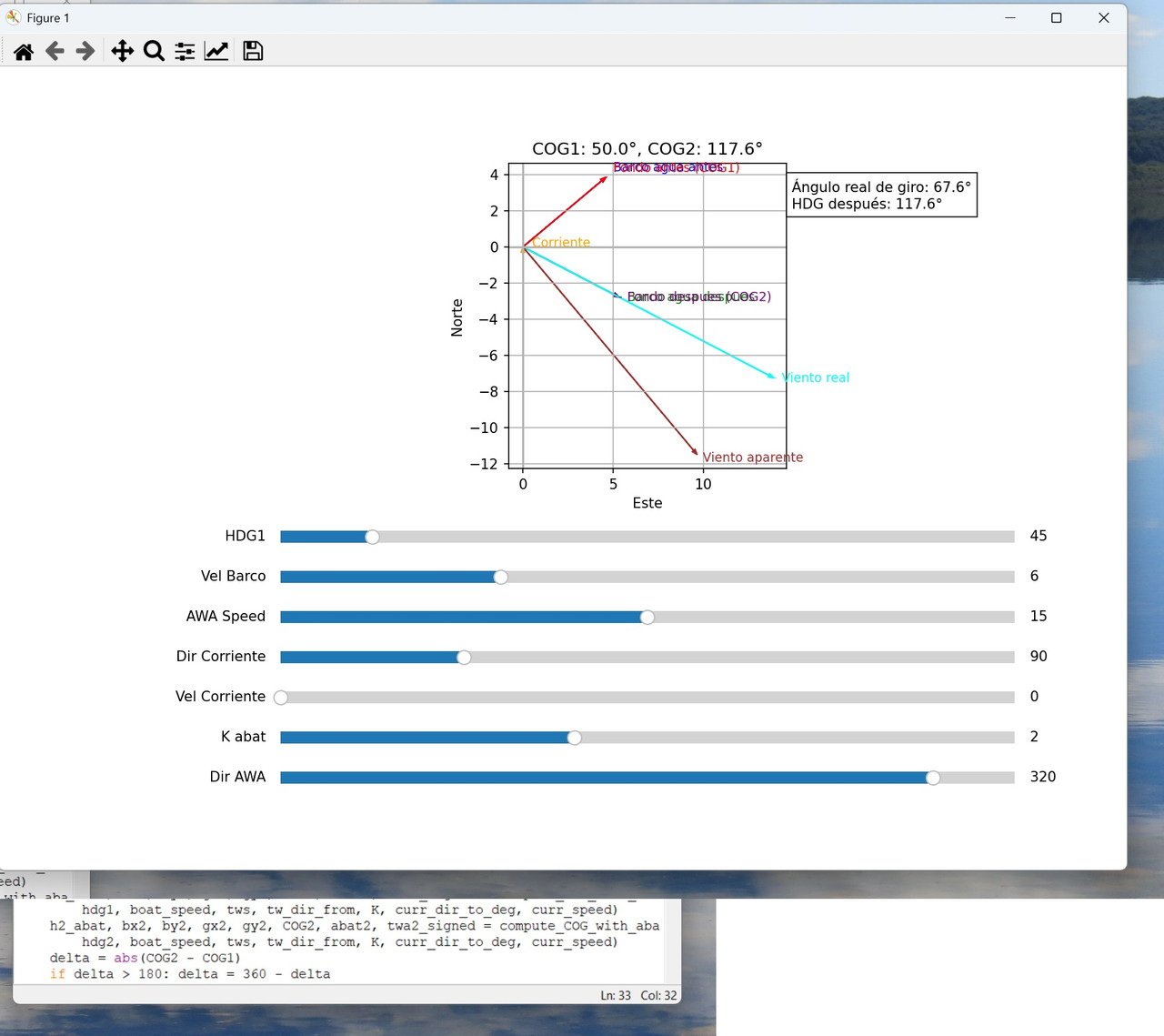This screenshot has height=1036, width=1164.
Task: Go to the previous view with the back arrow
Action: (55, 51)
